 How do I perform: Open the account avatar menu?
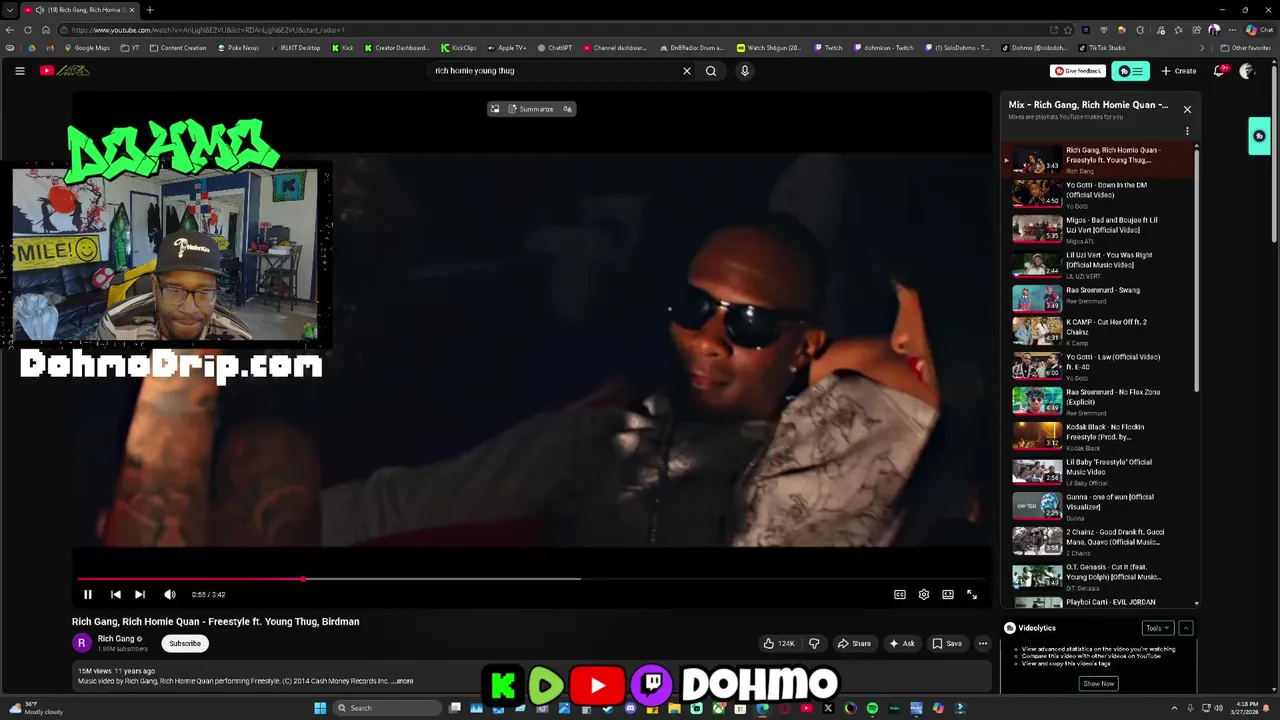(x=1246, y=71)
